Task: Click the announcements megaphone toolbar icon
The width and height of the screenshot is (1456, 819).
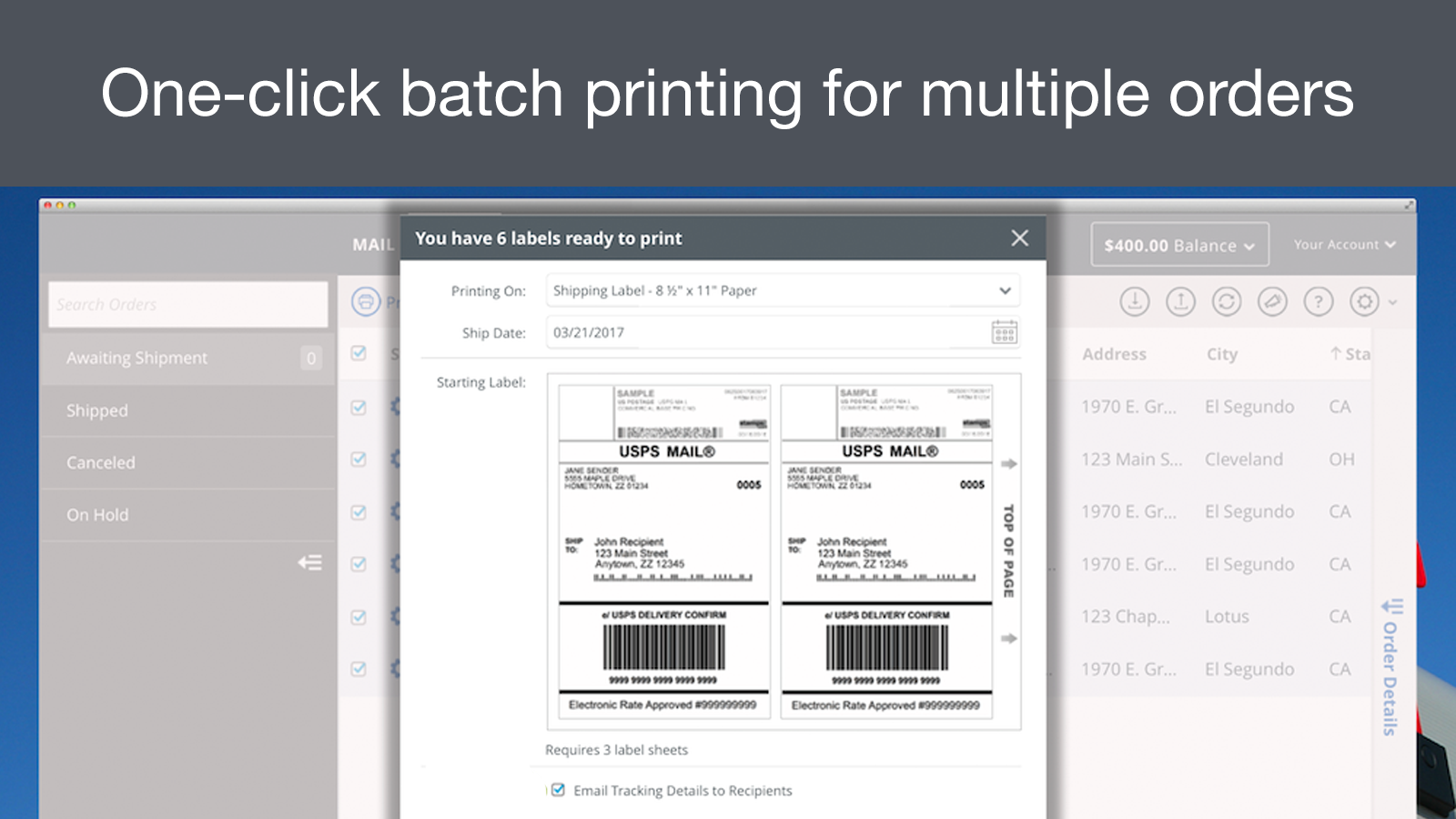Action: pos(1272,301)
